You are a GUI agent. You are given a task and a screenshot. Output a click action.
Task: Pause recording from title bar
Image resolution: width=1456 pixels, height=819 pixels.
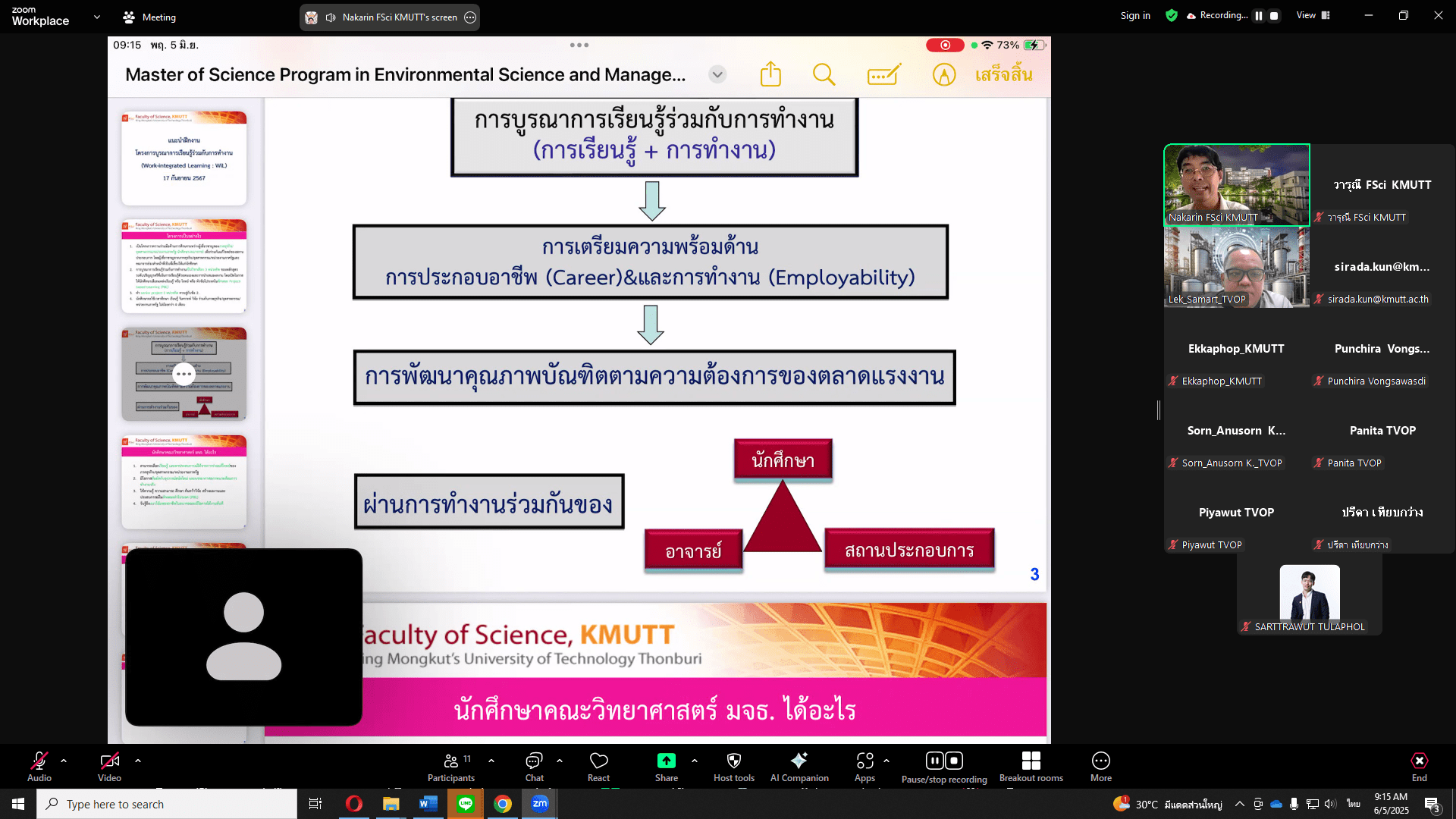(x=1259, y=16)
